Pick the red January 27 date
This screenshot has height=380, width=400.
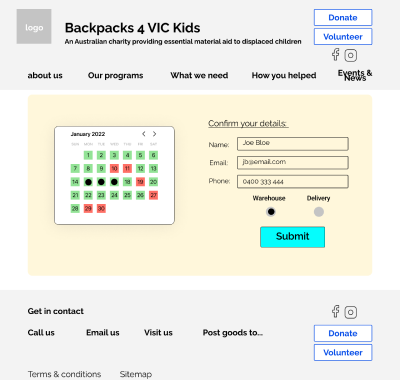[x=153, y=195]
